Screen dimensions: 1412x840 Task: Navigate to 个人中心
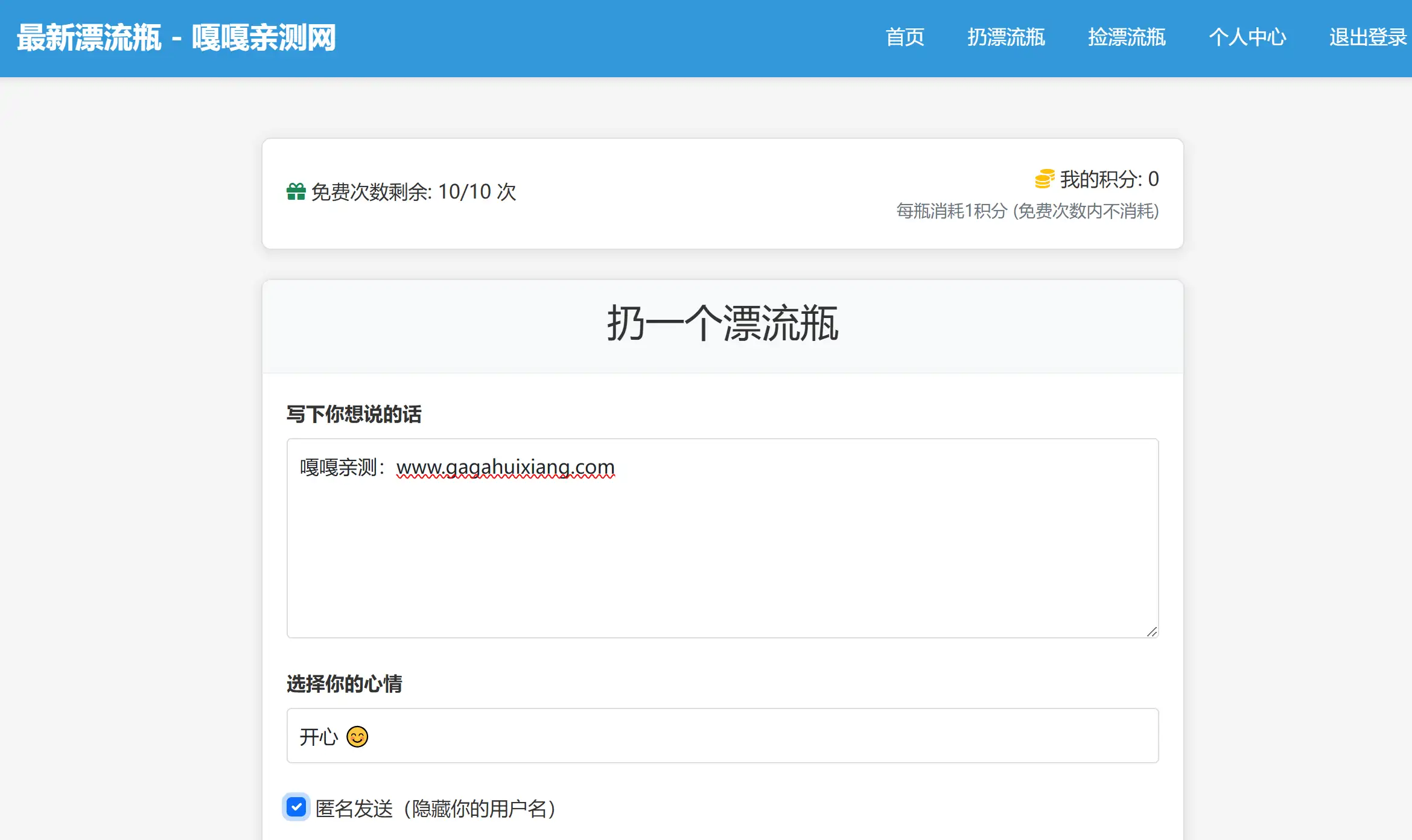click(x=1247, y=37)
